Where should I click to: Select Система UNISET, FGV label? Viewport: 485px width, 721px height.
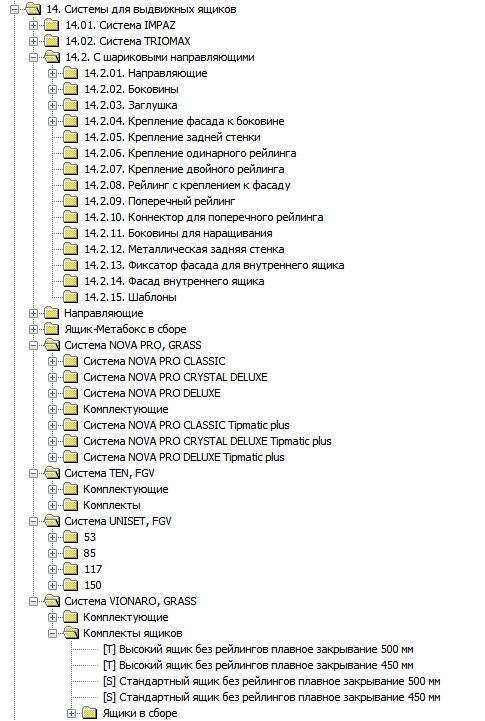118,521
